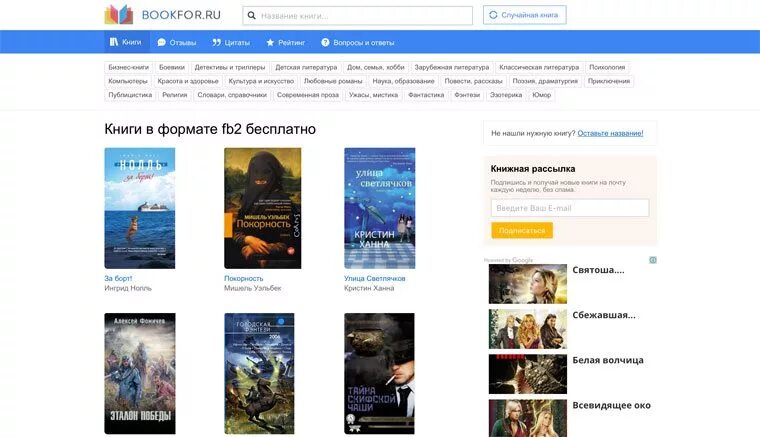Open Любовные романы category
760x437 pixels.
tap(333, 81)
